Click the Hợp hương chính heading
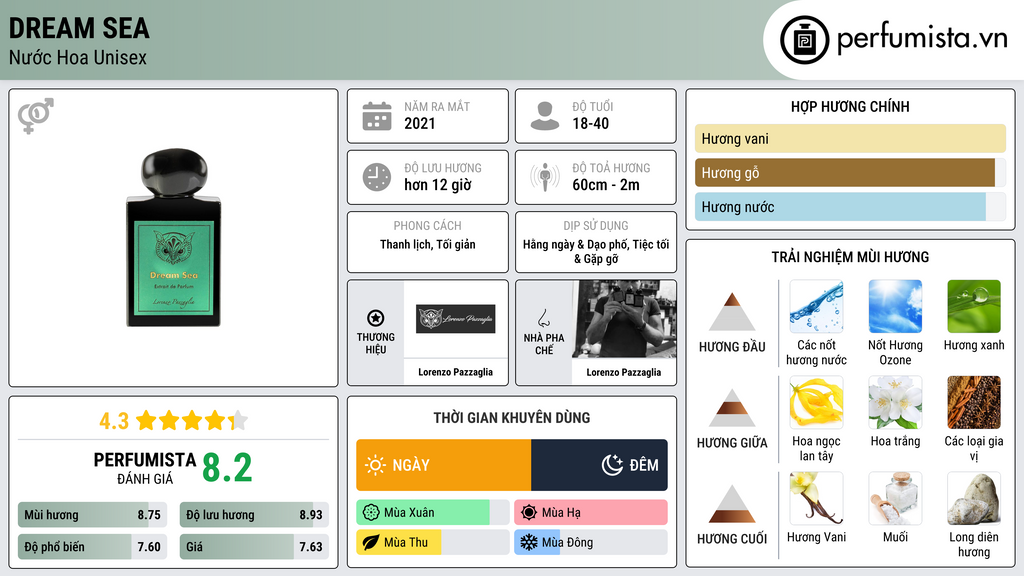1024x576 pixels. [850, 106]
